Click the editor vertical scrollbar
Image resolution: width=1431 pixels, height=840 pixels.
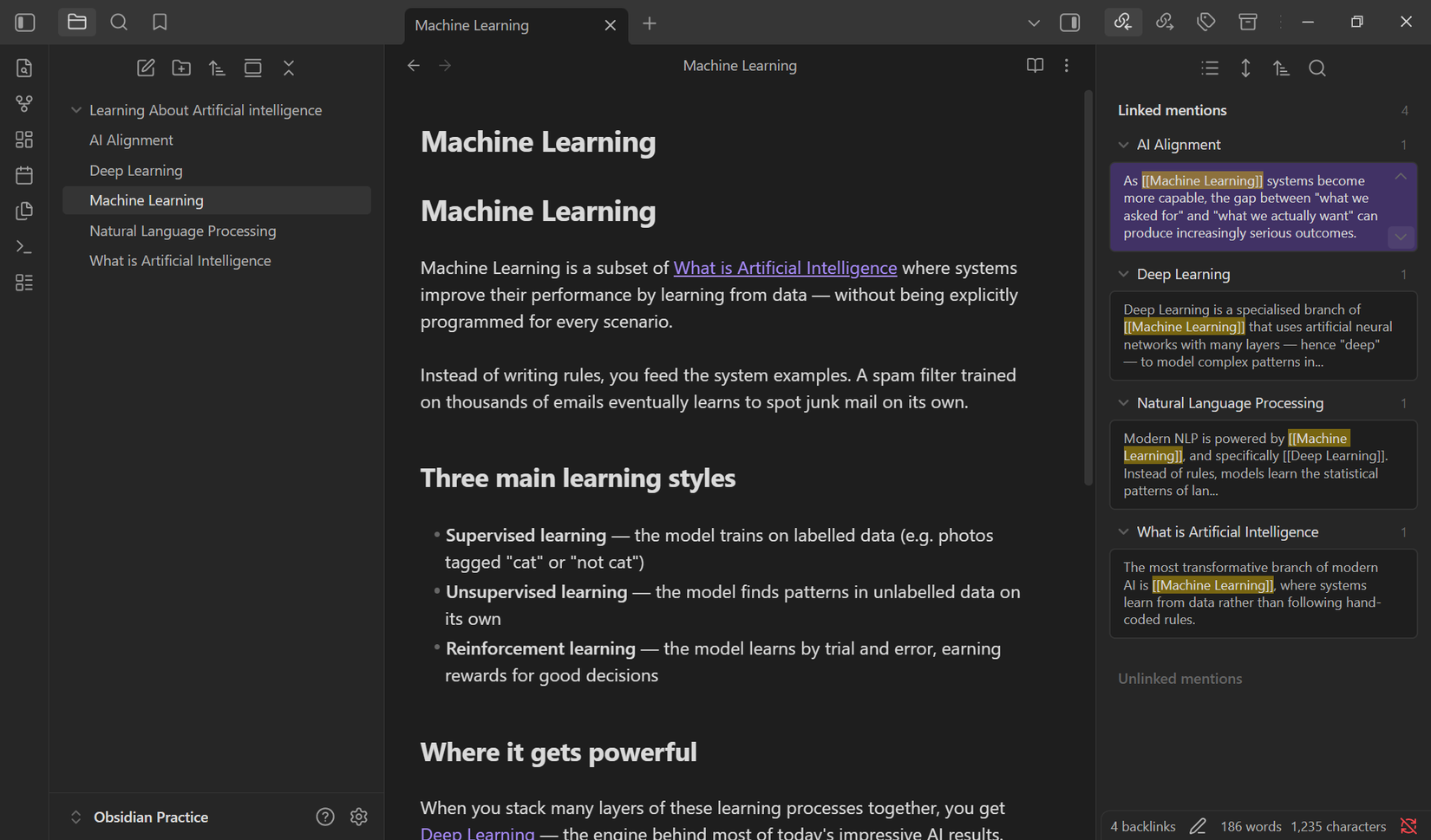click(x=1088, y=286)
